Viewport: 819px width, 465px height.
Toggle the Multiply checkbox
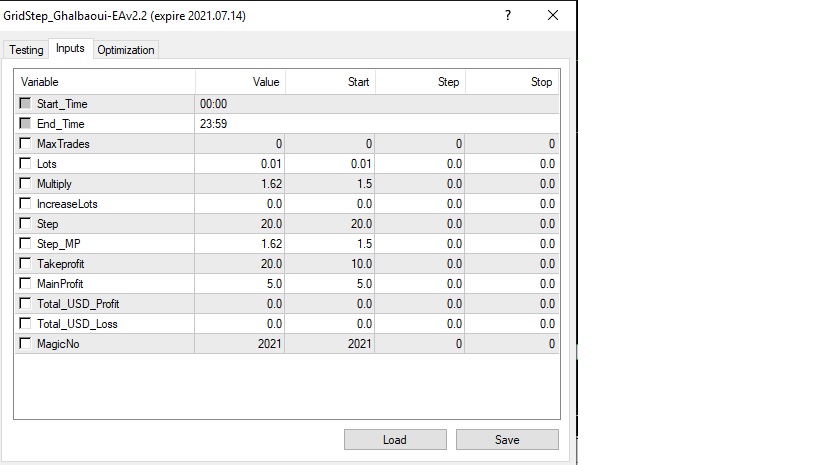[x=25, y=184]
